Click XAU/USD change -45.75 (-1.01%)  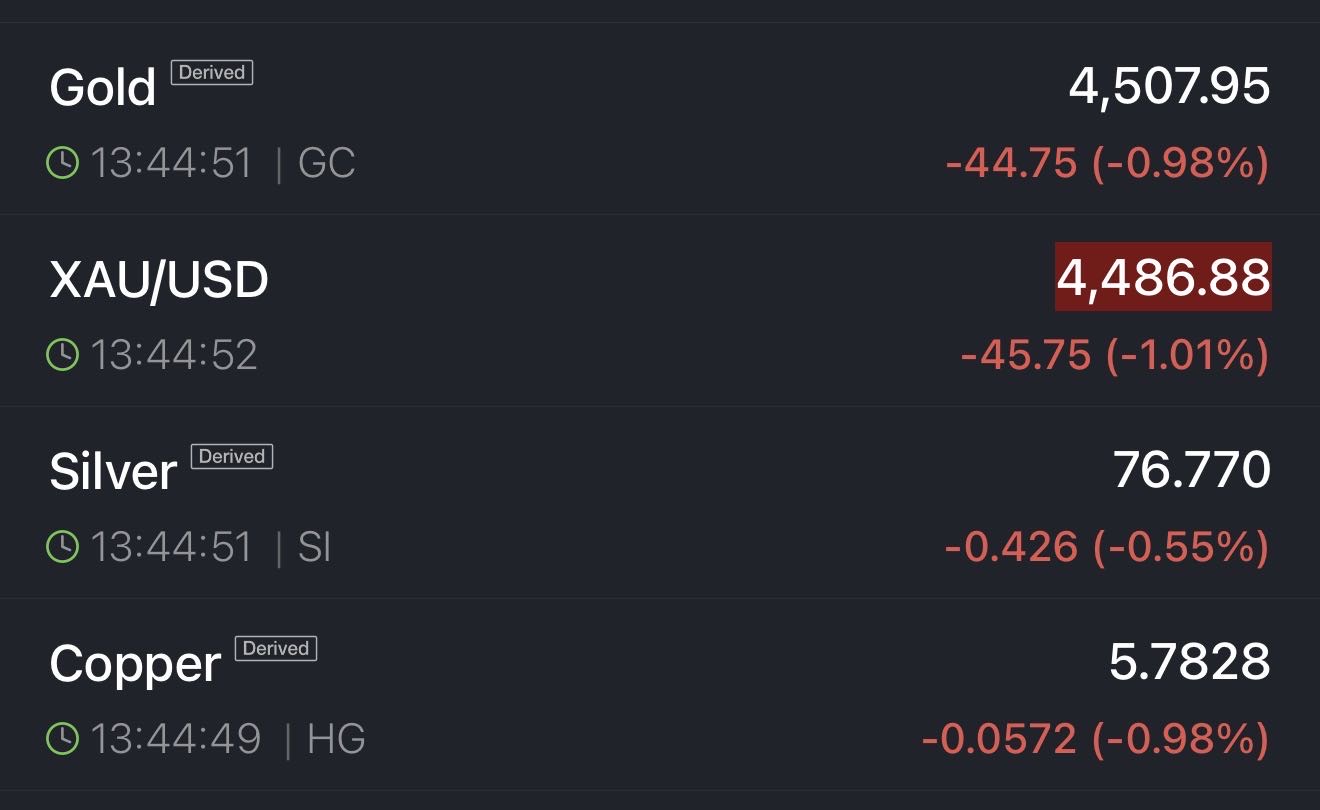[x=1114, y=355]
